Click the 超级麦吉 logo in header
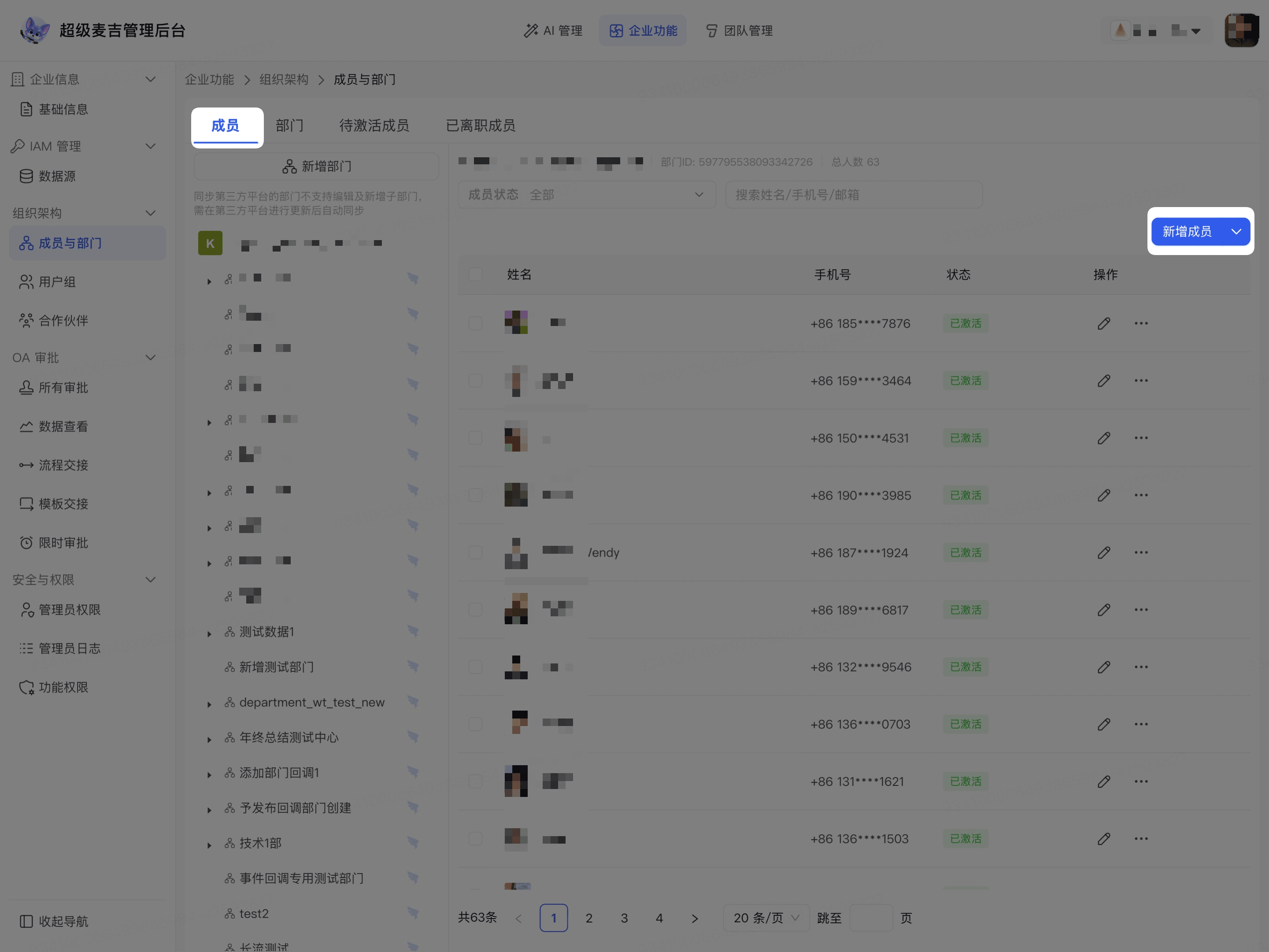1269x952 pixels. tap(34, 30)
